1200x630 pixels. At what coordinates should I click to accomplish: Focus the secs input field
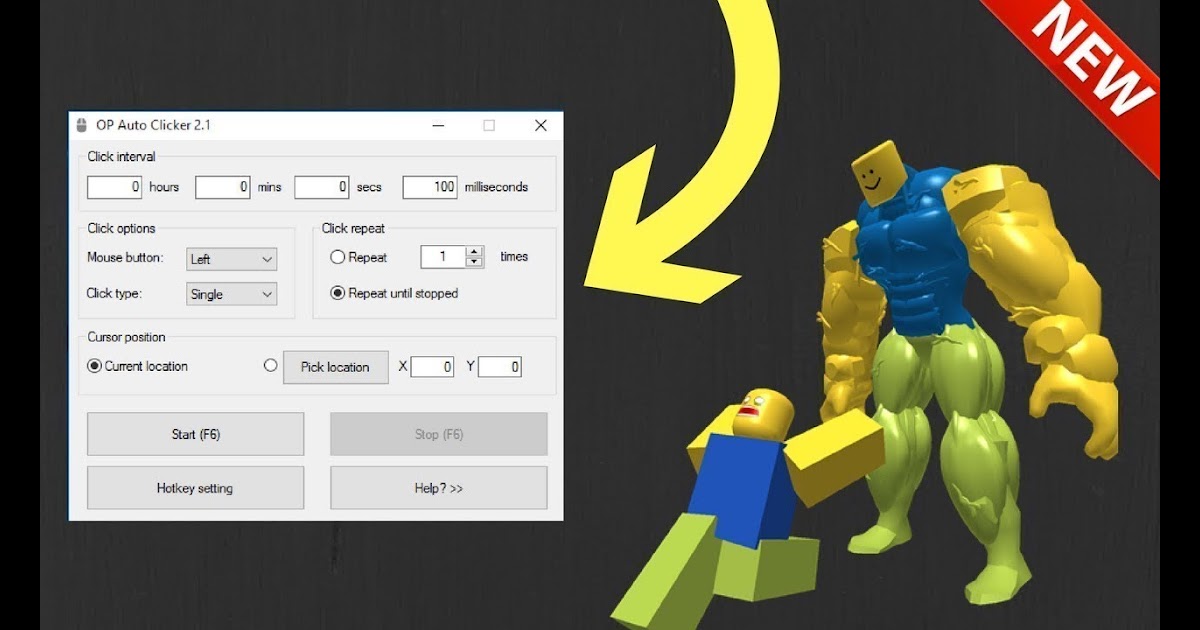coord(322,187)
